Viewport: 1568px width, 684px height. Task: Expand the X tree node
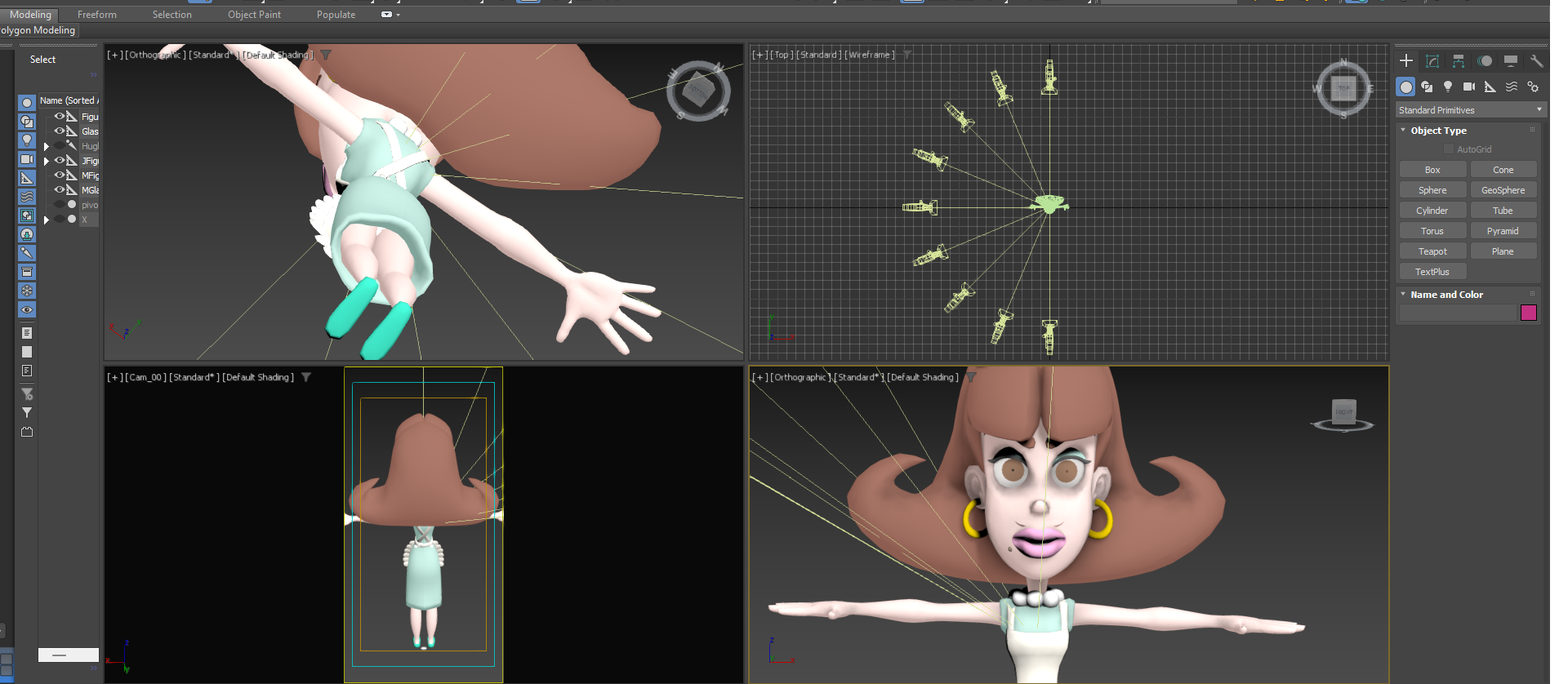point(47,220)
